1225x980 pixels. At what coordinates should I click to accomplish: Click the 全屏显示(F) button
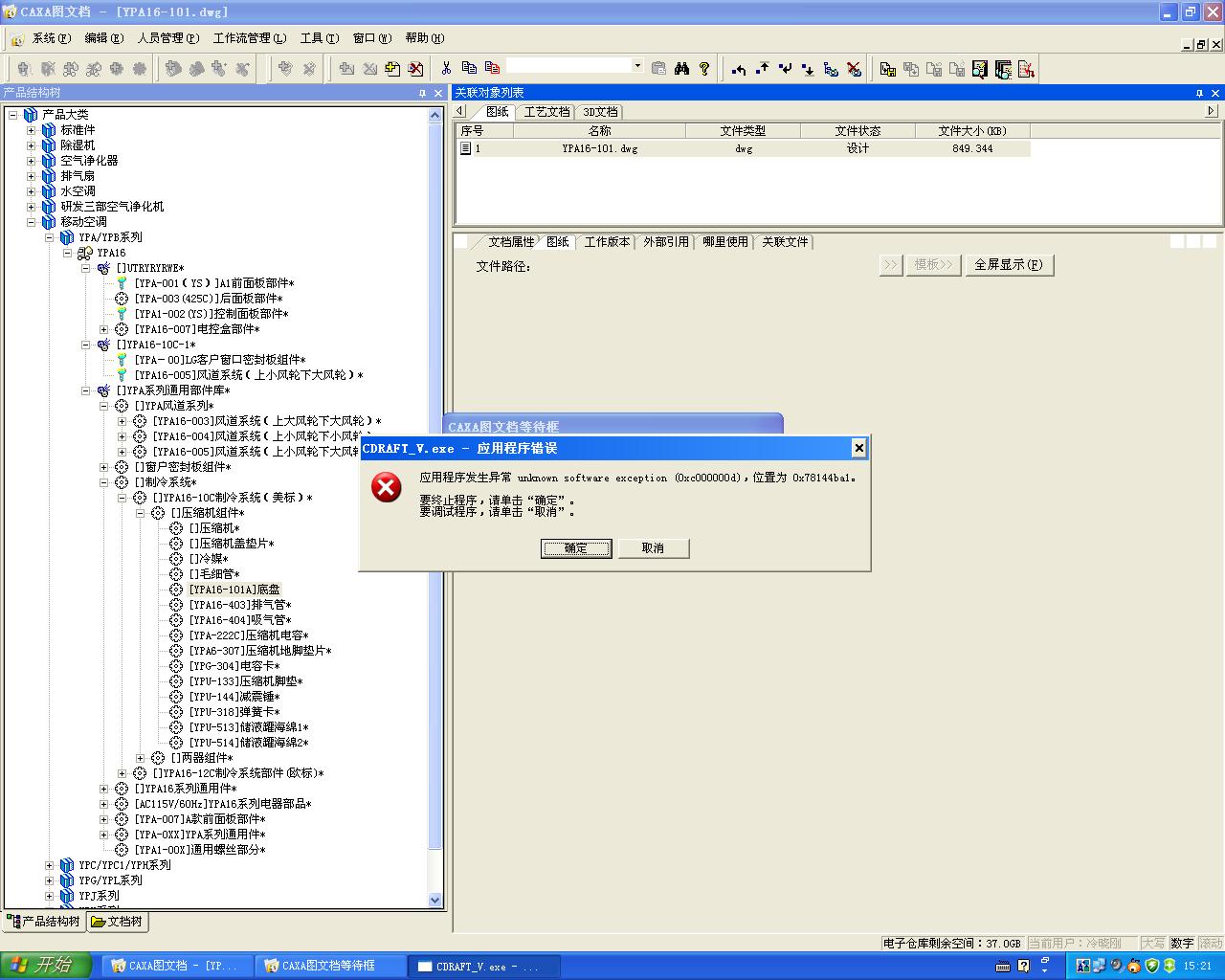coord(1009,265)
